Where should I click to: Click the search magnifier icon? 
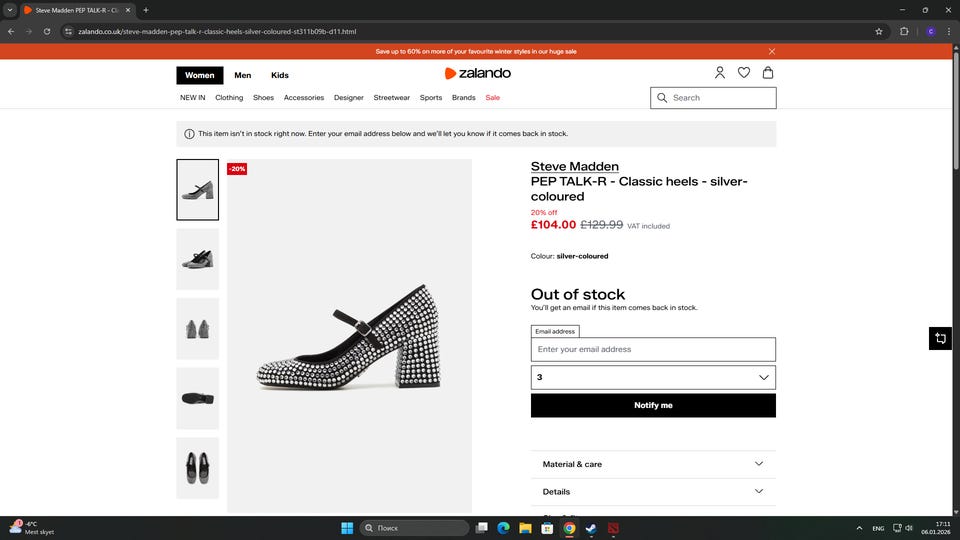662,98
